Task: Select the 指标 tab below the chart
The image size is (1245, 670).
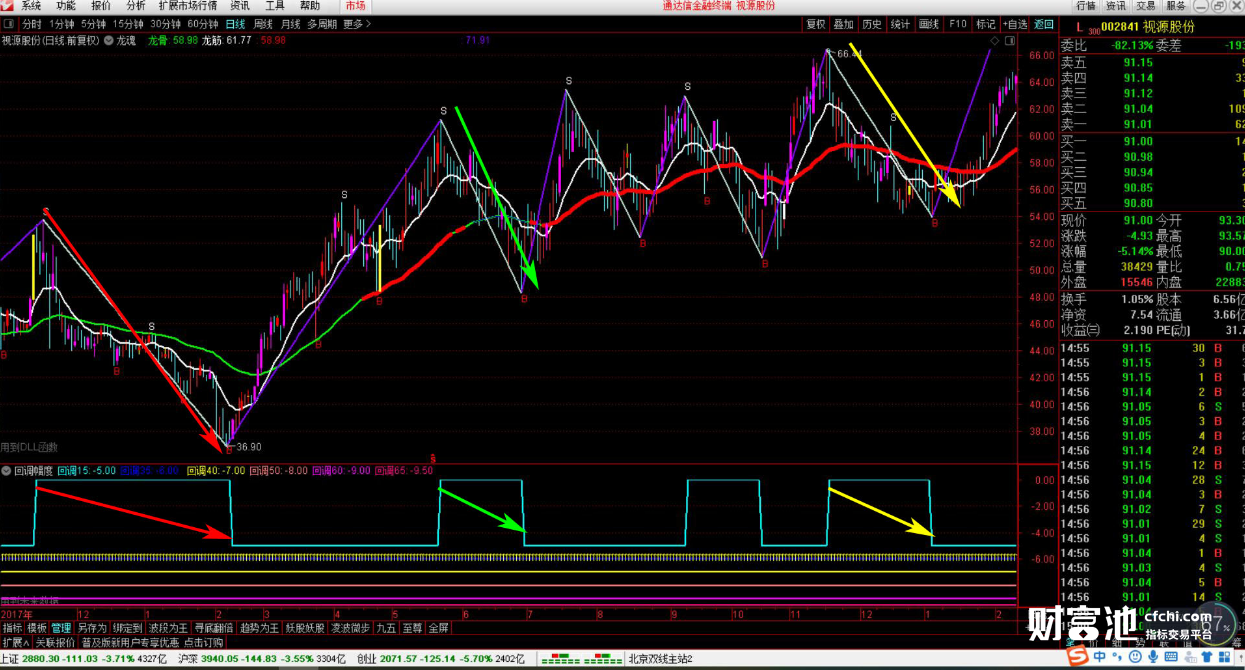Action: point(12,628)
